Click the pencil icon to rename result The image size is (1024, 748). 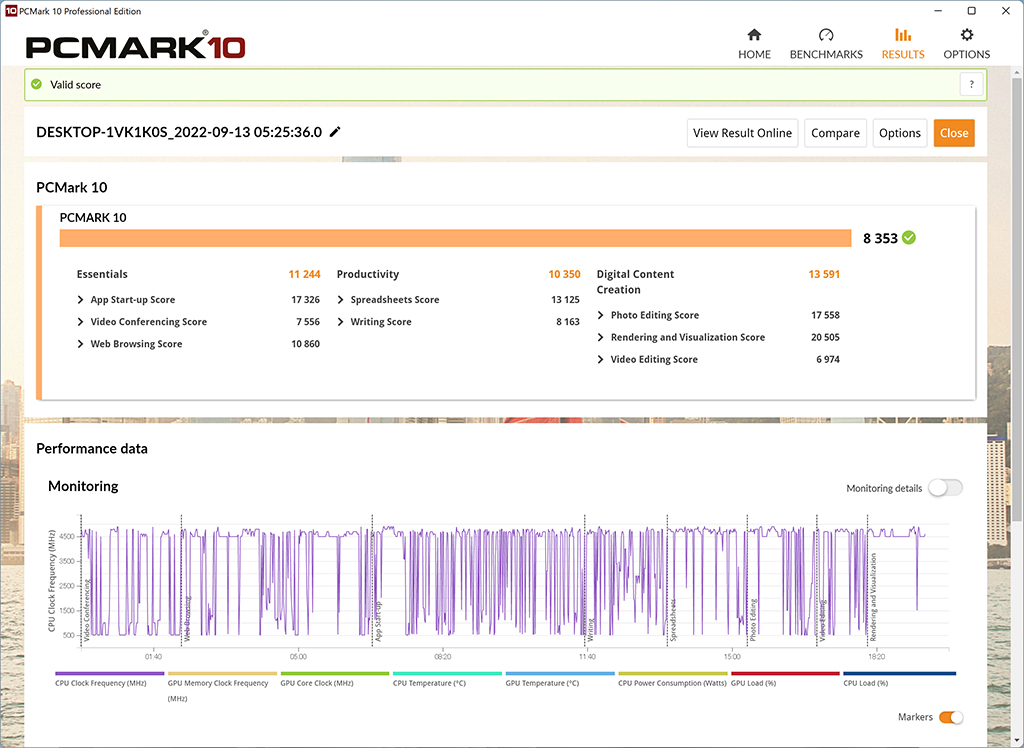pyautogui.click(x=335, y=132)
